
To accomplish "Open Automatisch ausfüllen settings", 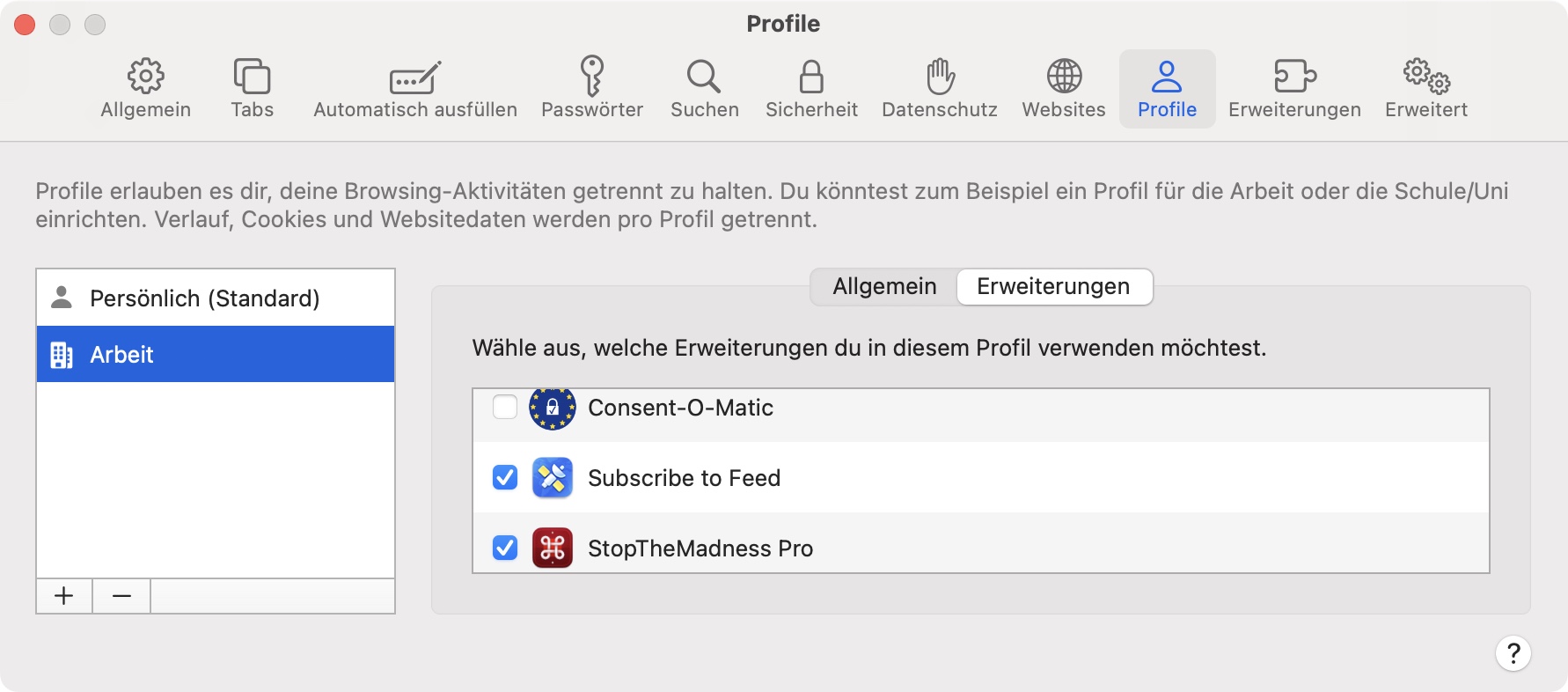I will (415, 89).
